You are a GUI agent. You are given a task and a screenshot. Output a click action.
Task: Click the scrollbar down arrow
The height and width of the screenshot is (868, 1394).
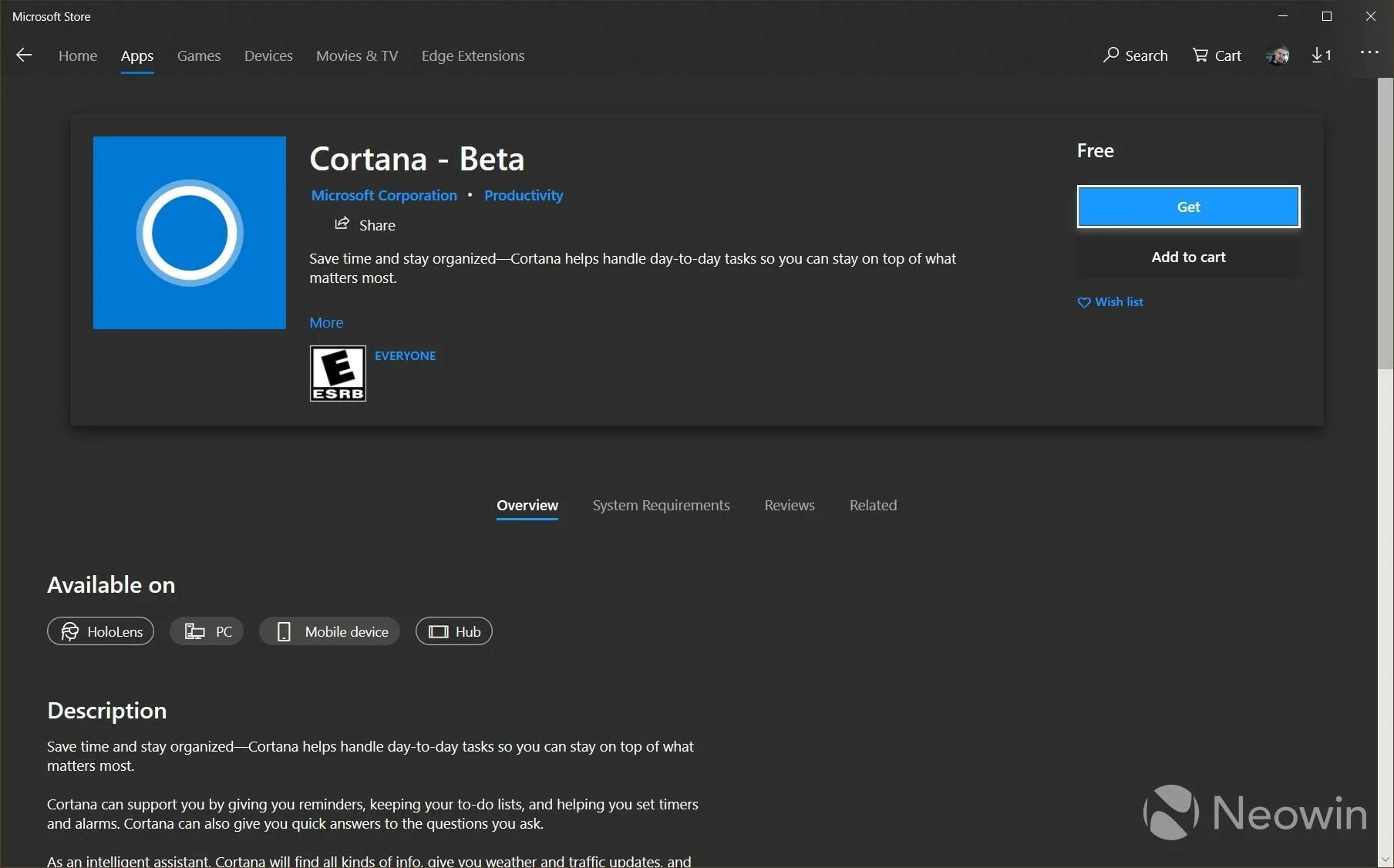pyautogui.click(x=1386, y=859)
